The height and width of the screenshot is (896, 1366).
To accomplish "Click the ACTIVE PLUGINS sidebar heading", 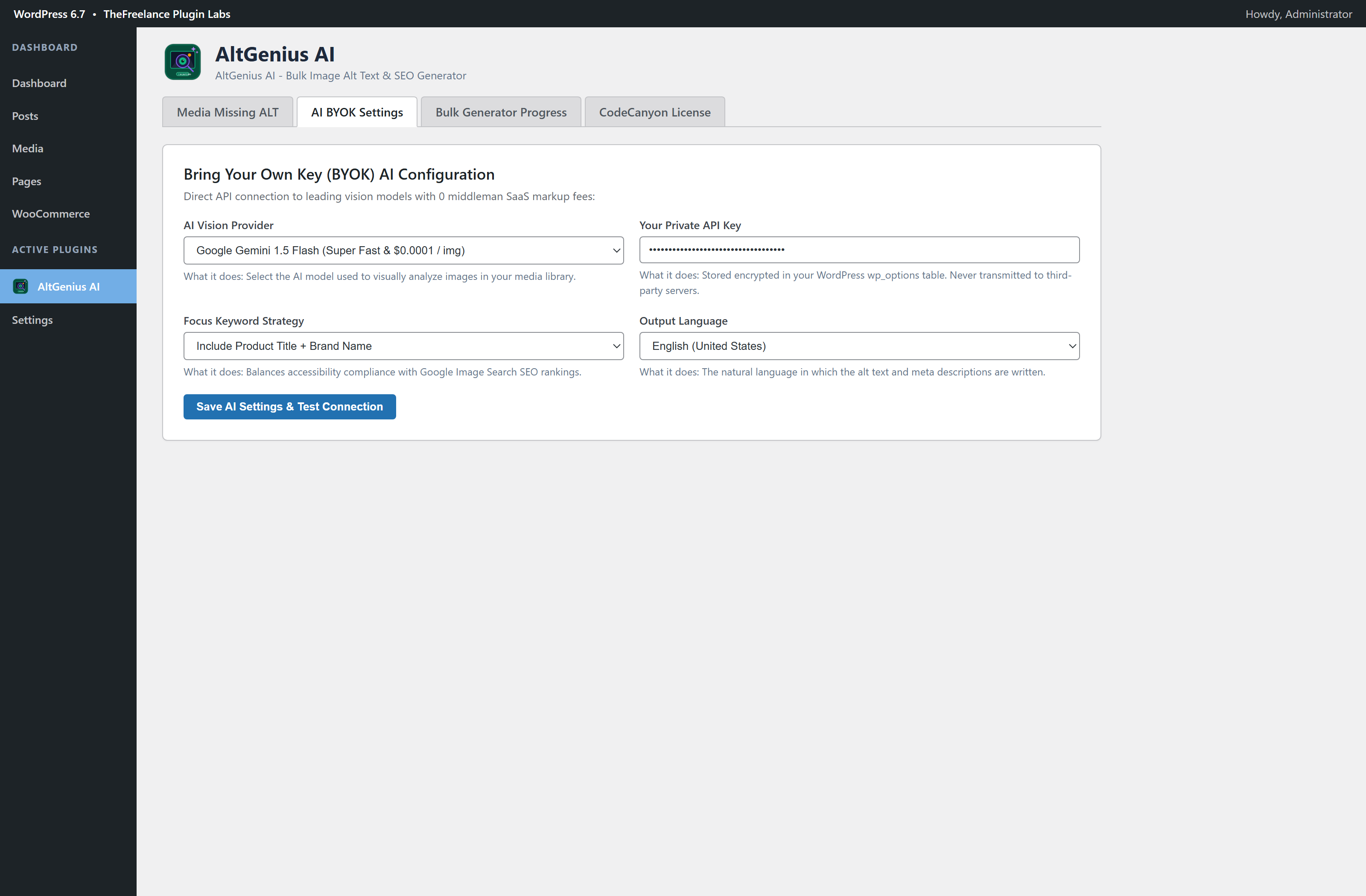I will [x=55, y=250].
